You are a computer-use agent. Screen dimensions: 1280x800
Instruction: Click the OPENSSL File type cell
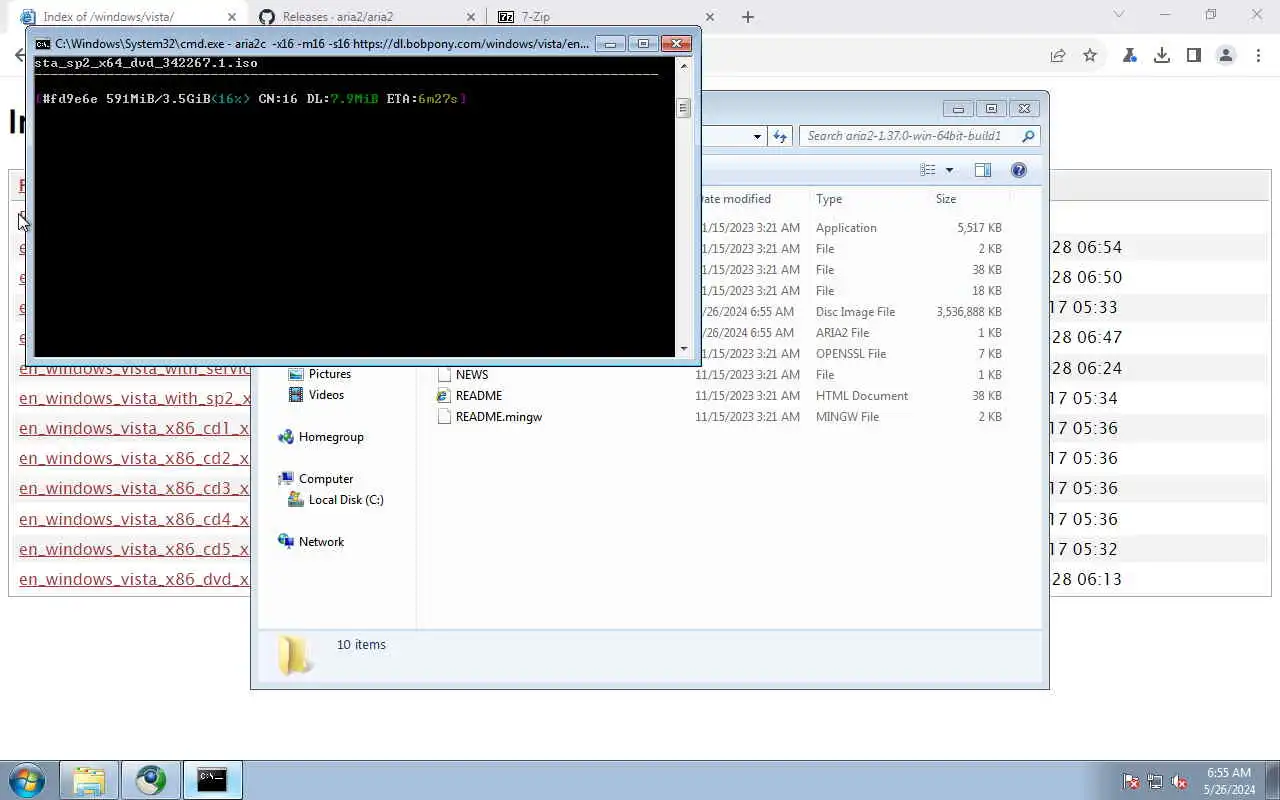point(851,354)
